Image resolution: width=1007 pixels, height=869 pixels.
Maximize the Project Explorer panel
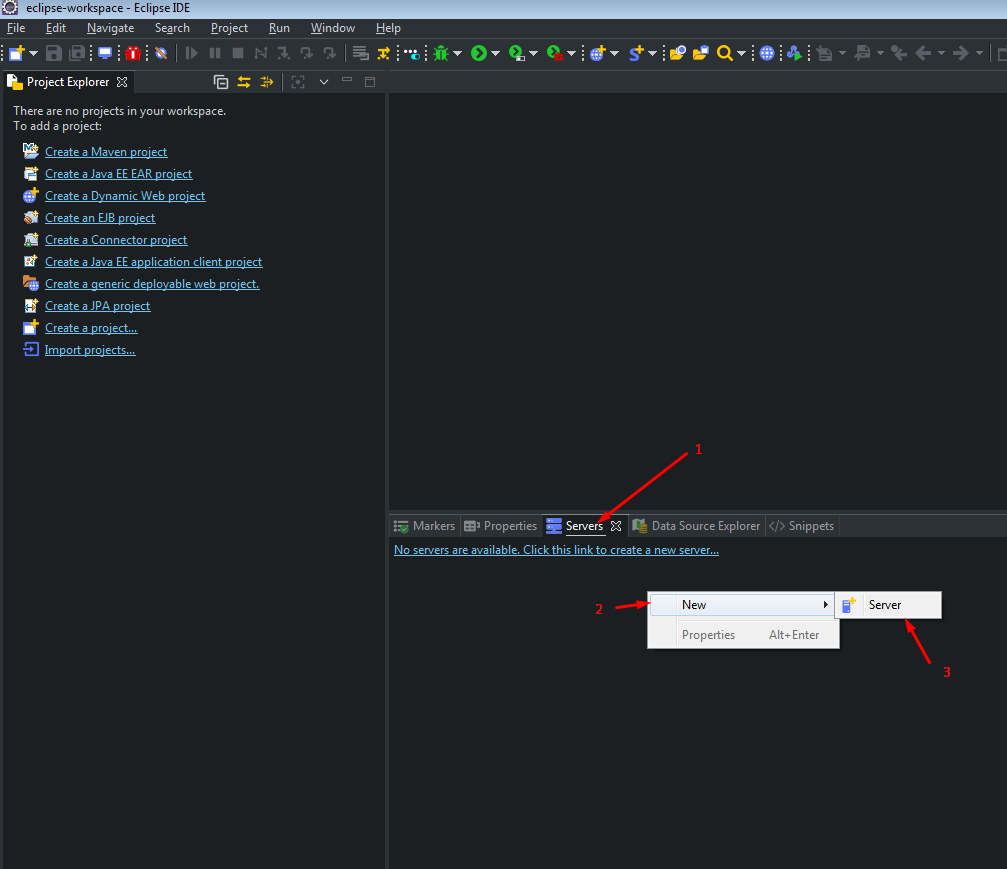click(x=370, y=82)
